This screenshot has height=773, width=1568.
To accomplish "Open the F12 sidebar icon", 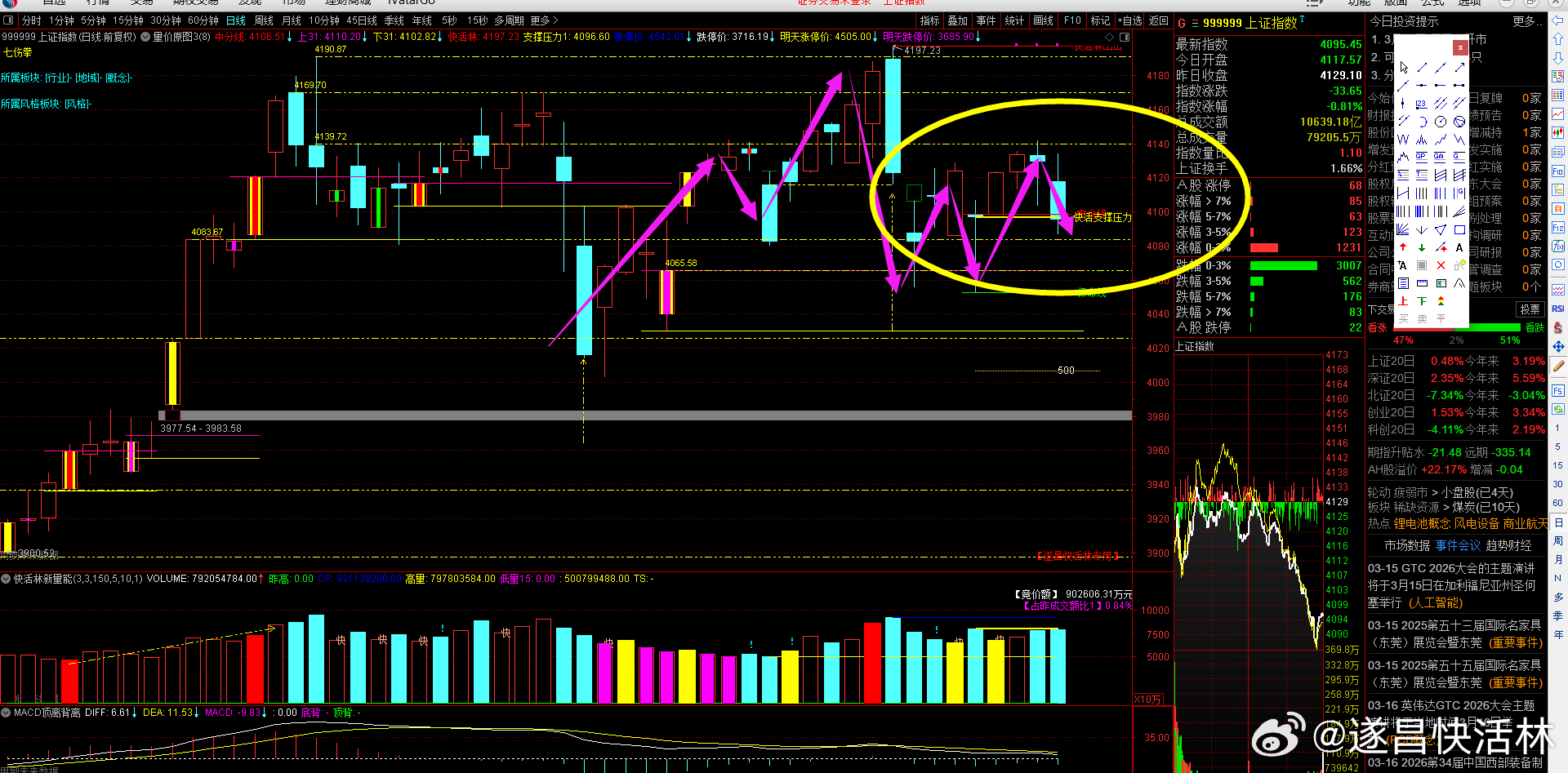I will click(1558, 228).
